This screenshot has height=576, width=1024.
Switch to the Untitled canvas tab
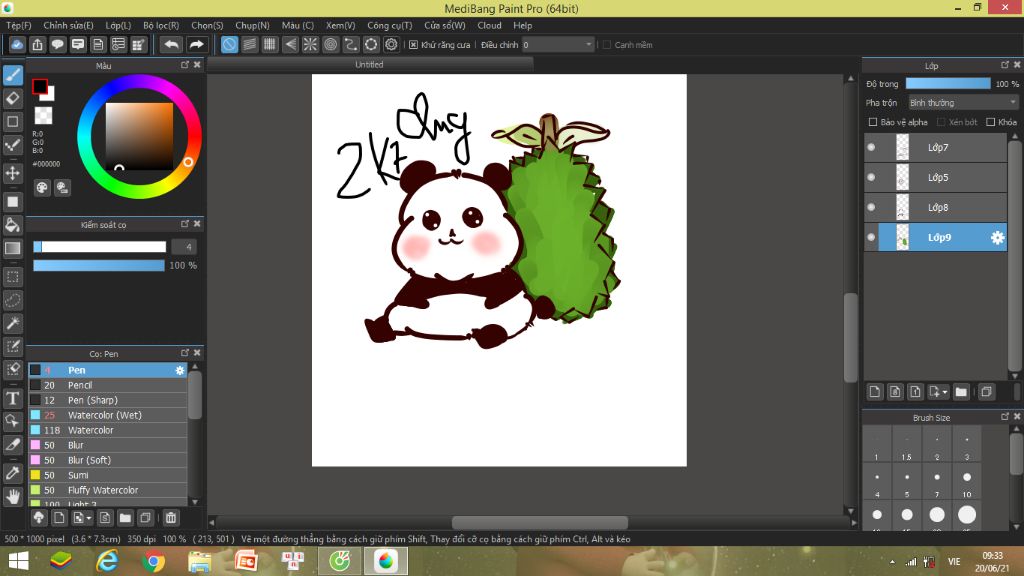(x=370, y=65)
